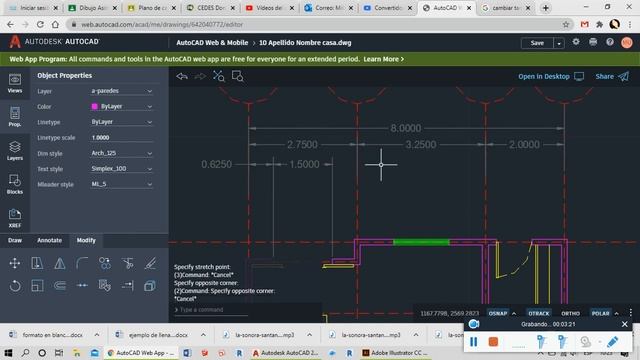
Task: Select the Rotate circular arrow tool
Action: [15, 286]
